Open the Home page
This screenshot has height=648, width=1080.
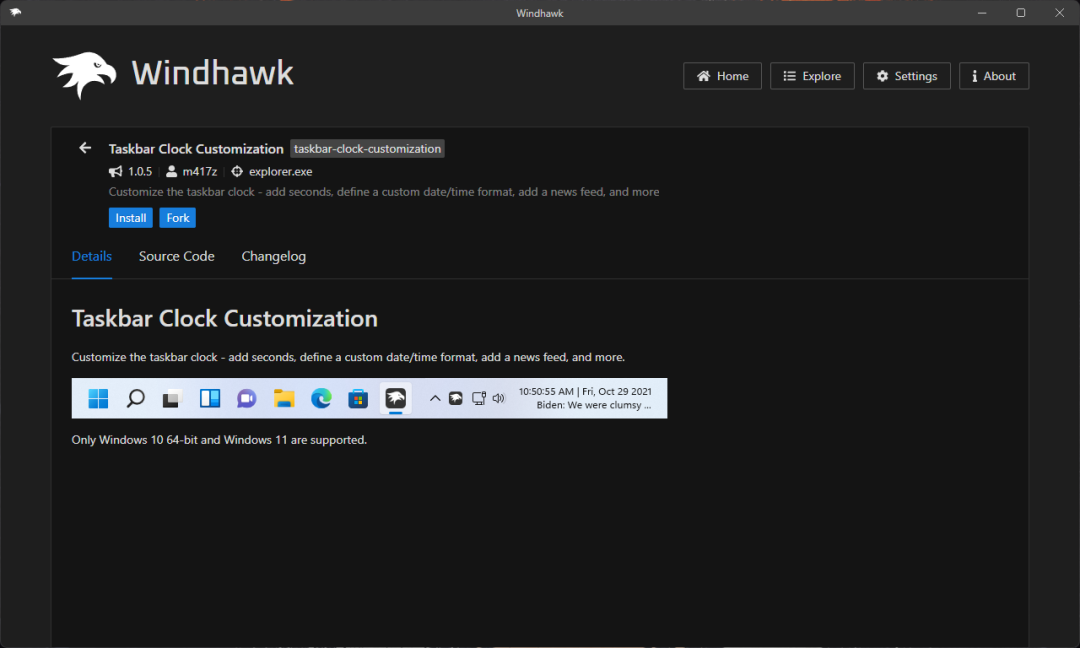point(722,76)
